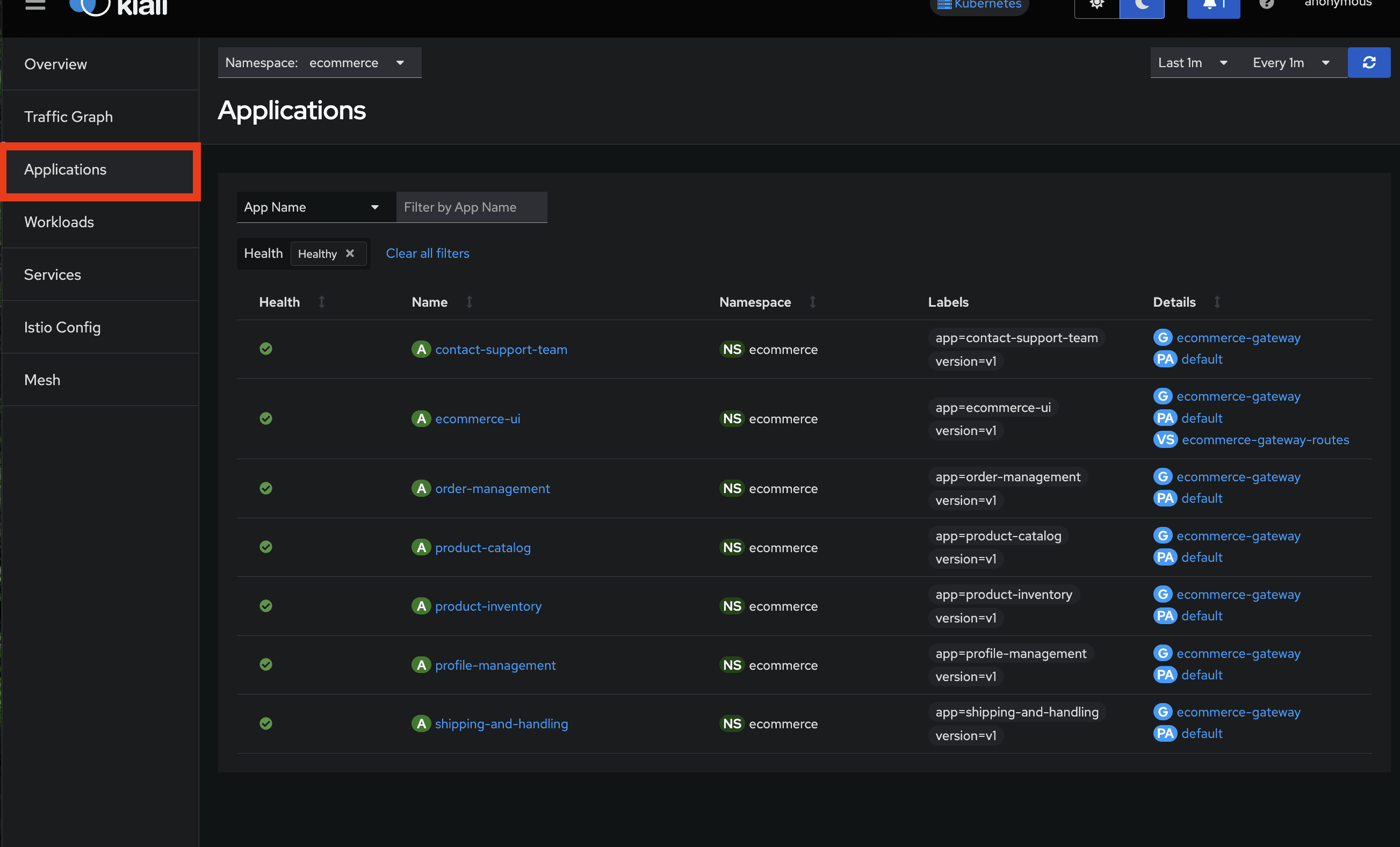Click the A badge beside contact-support-team

tap(421, 349)
